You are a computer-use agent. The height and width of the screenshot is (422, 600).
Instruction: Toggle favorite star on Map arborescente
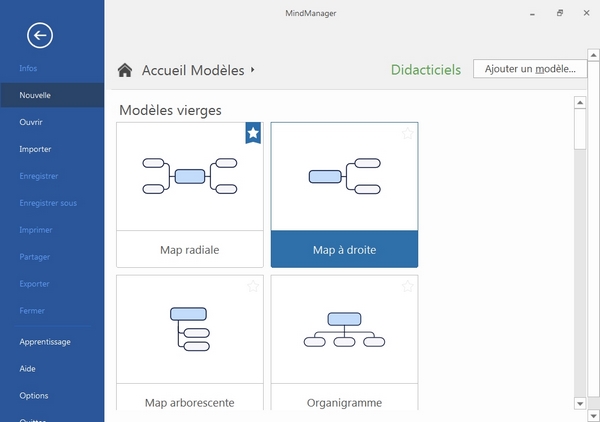point(253,286)
